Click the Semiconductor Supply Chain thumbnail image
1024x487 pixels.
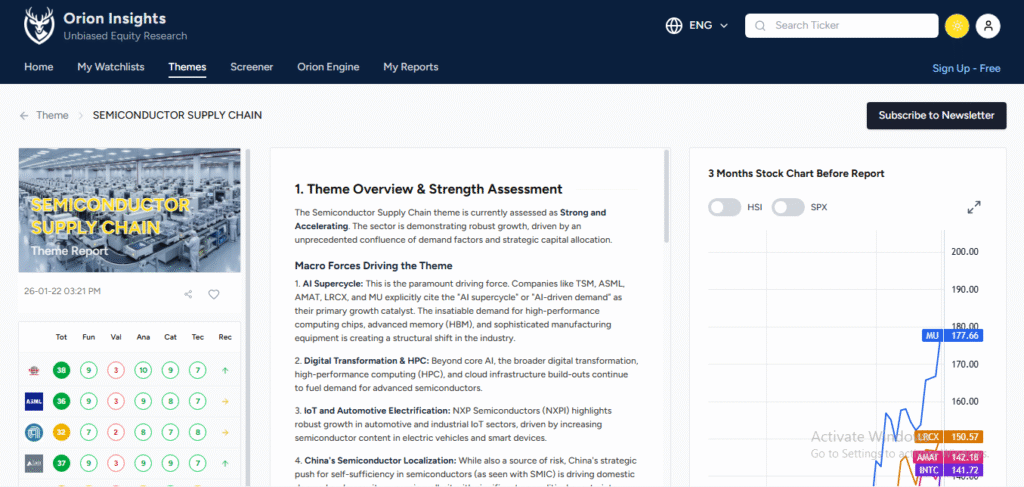point(129,210)
